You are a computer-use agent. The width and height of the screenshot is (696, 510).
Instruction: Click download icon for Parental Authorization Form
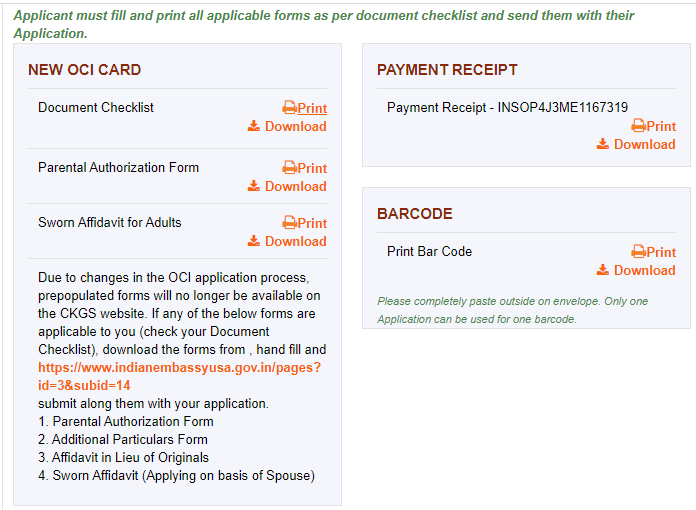(x=254, y=186)
